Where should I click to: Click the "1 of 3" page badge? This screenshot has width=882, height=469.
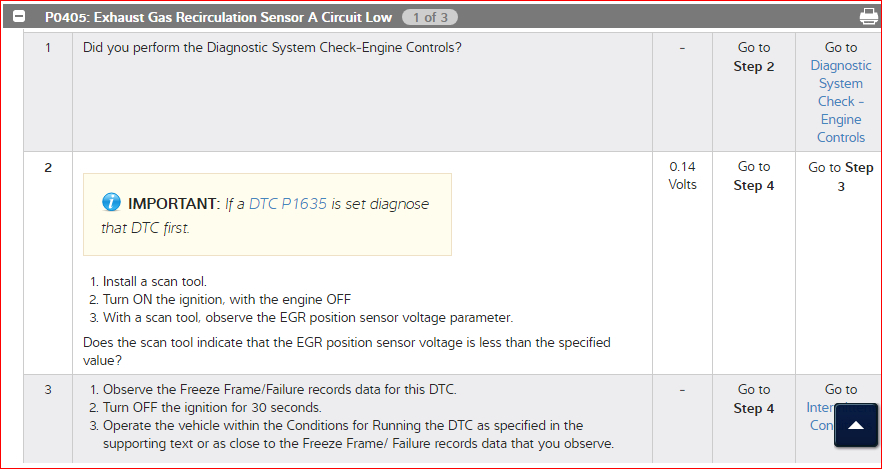point(429,17)
